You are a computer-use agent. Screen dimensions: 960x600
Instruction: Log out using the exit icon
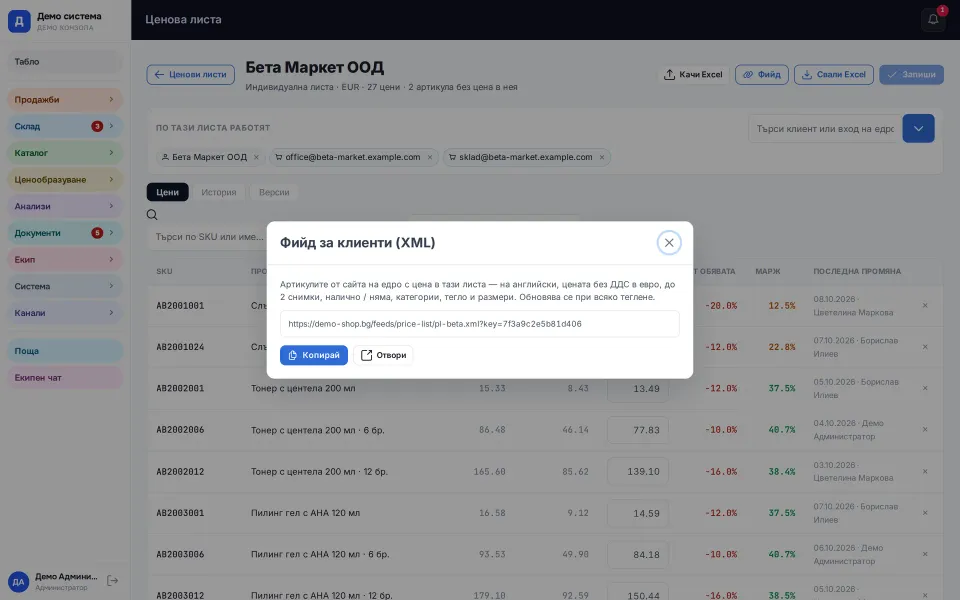(x=113, y=580)
